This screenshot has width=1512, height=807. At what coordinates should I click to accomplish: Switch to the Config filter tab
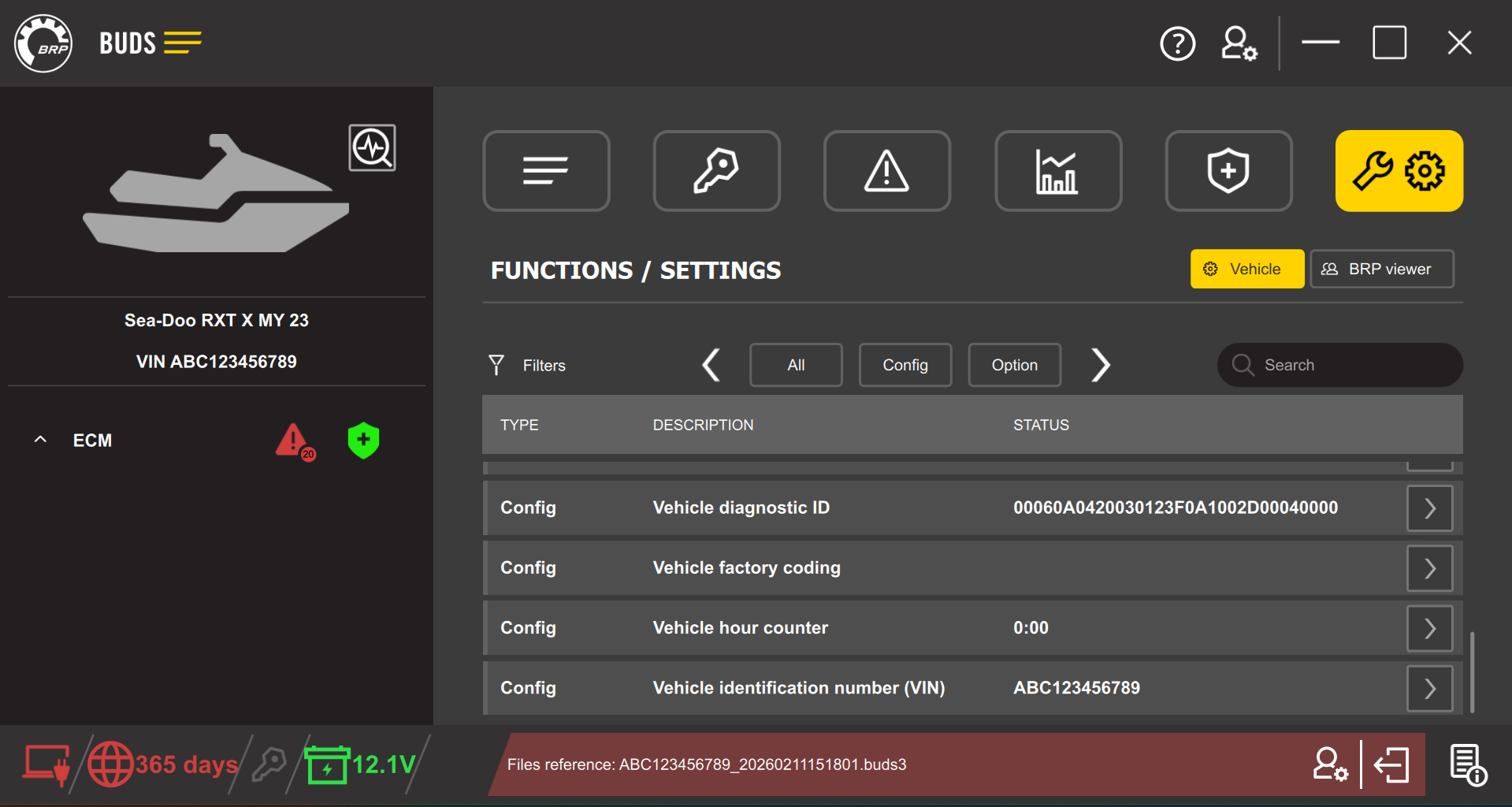click(905, 364)
